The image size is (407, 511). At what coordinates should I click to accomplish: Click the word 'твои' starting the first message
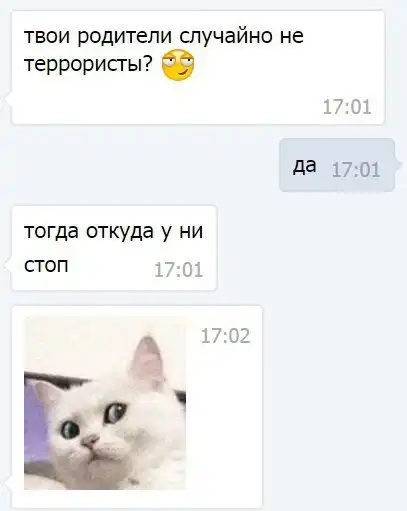(47, 36)
